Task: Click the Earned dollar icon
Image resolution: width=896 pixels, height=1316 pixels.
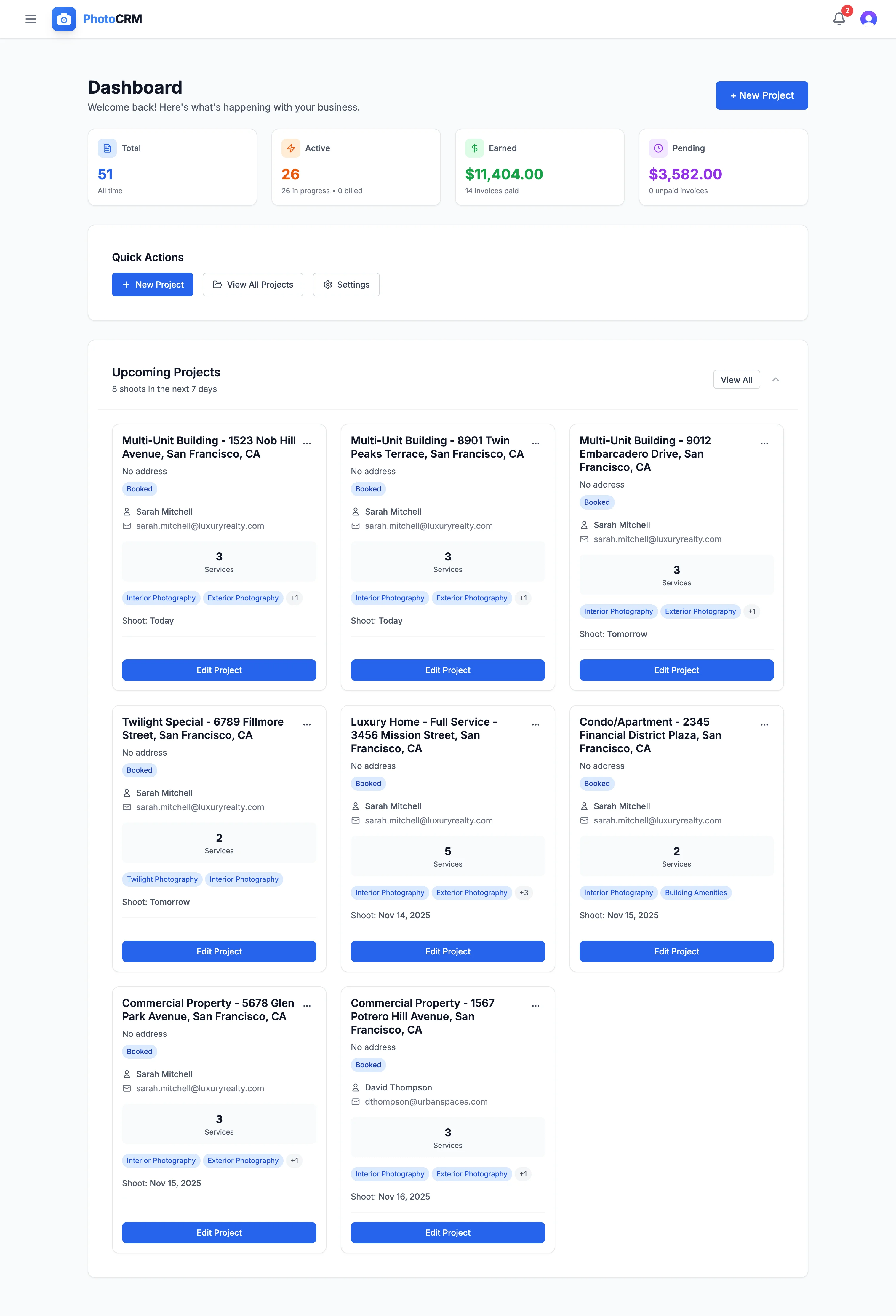Action: click(474, 148)
